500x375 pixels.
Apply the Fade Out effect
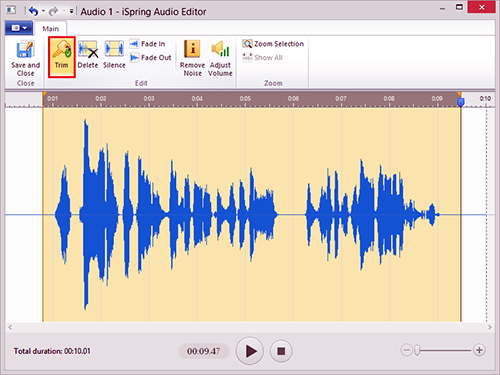pos(150,57)
